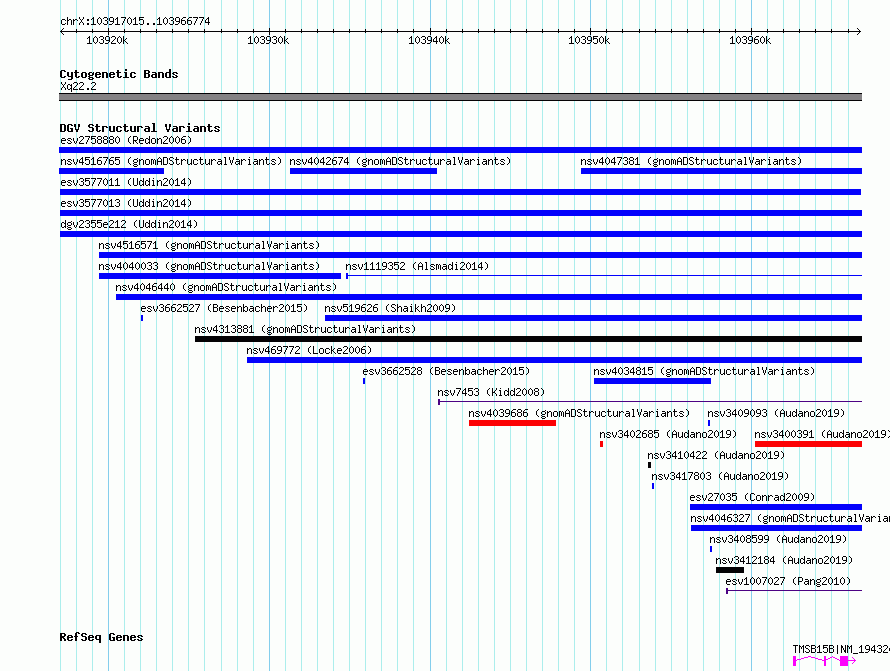This screenshot has width=890, height=671.
Task: Open esv3577013 (Uddin2014) variant
Action: pos(126,203)
